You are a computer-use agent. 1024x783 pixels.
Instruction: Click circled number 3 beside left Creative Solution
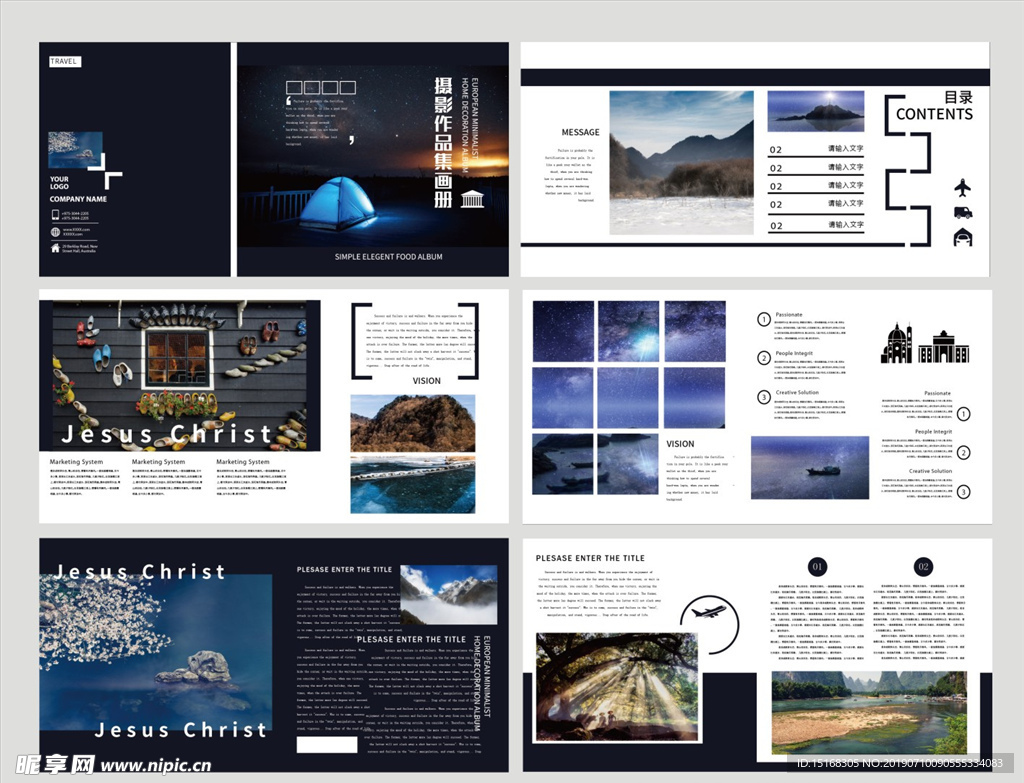pyautogui.click(x=763, y=397)
